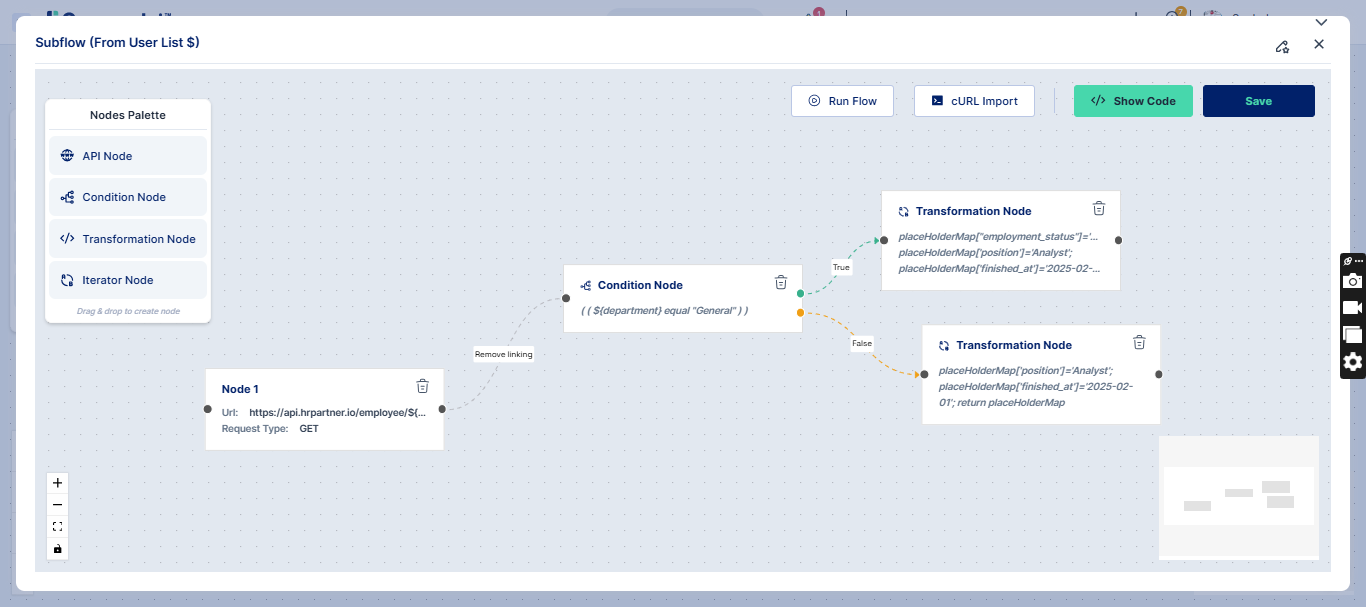Click the Run Flow button
The height and width of the screenshot is (607, 1366).
pyautogui.click(x=842, y=101)
